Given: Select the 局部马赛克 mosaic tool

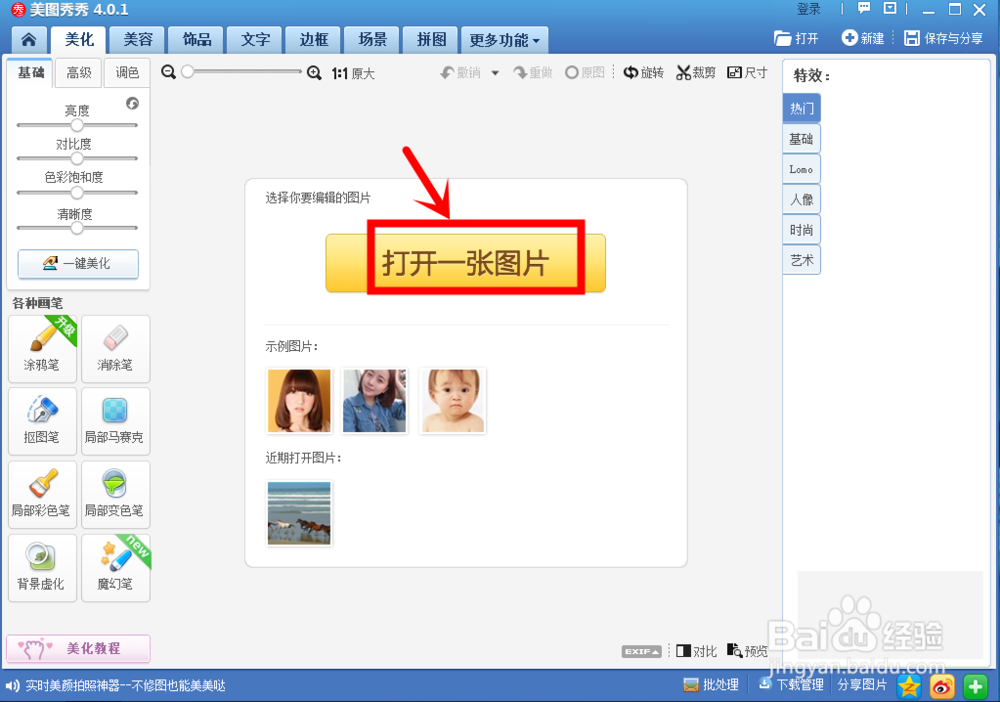Looking at the screenshot, I should [115, 421].
